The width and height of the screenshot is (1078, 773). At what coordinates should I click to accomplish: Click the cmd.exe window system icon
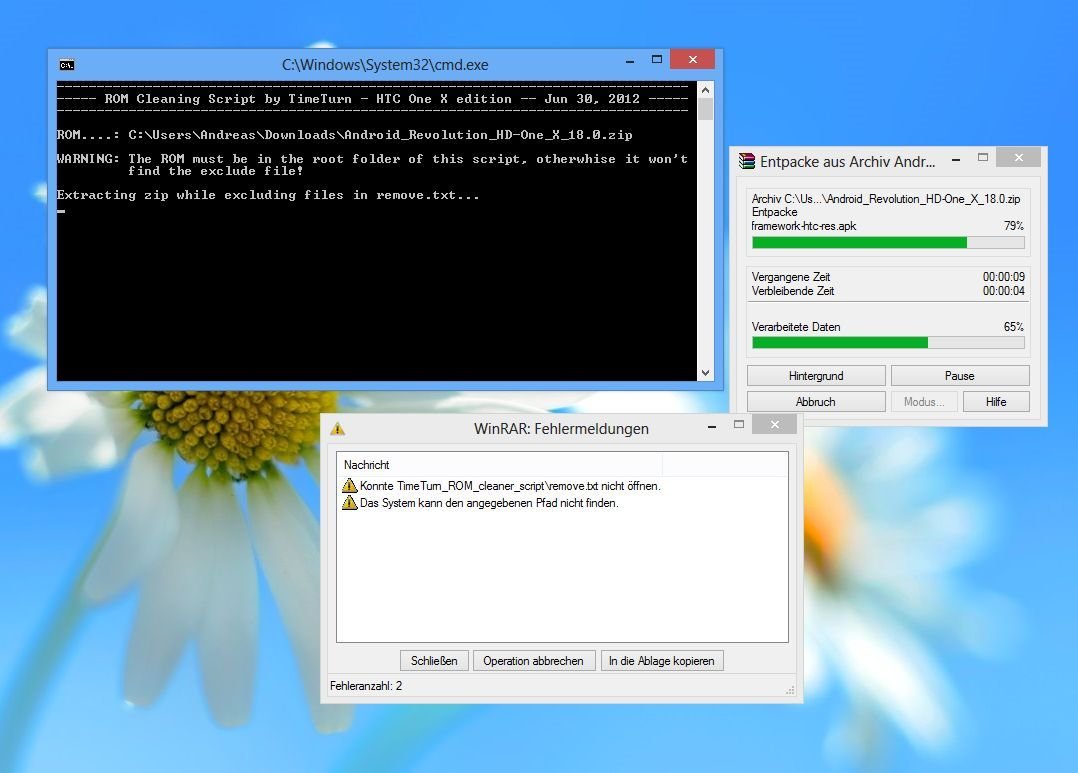[x=67, y=65]
